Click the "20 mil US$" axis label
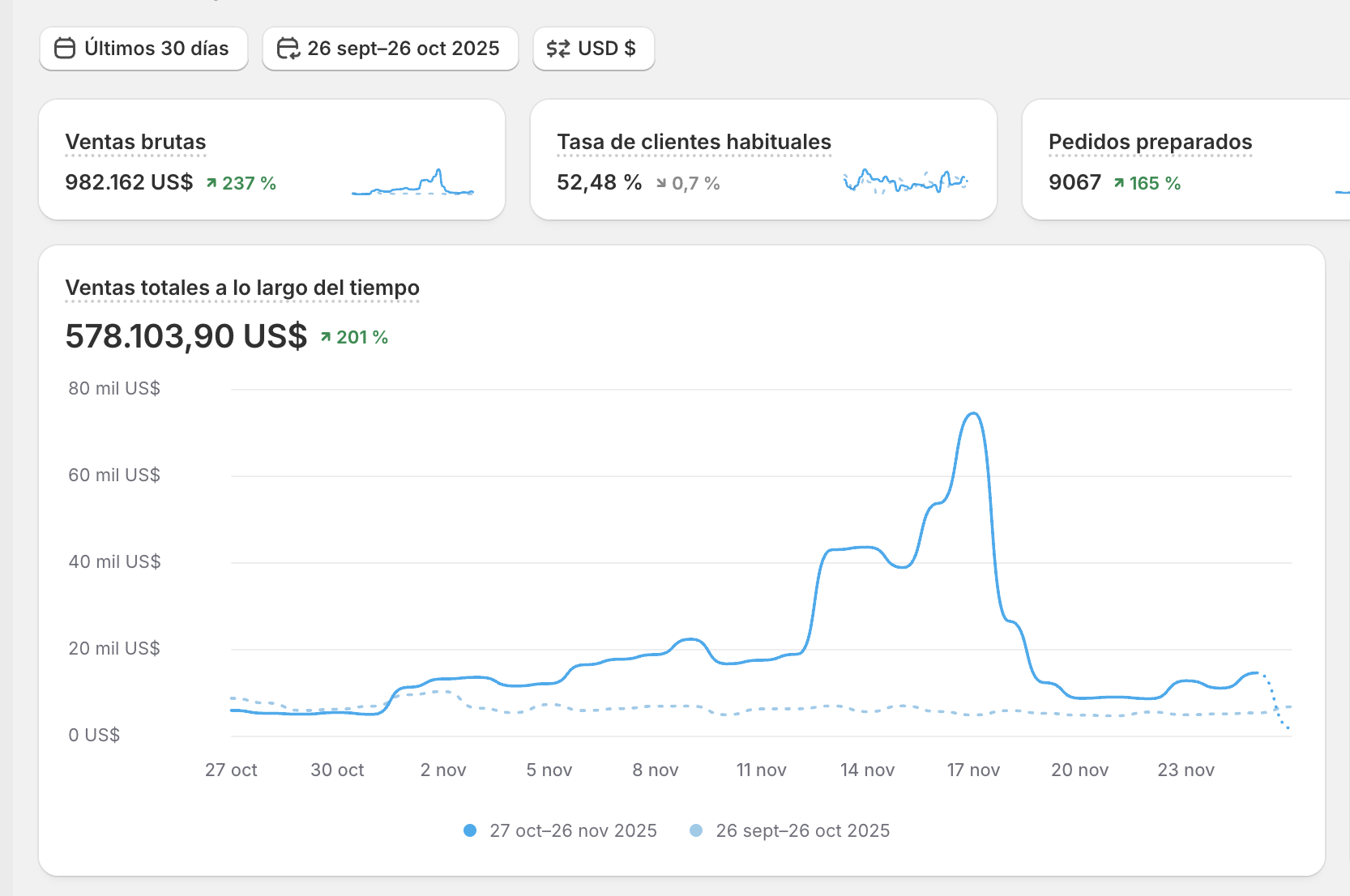Screen dimensions: 1350x896 tap(114, 648)
